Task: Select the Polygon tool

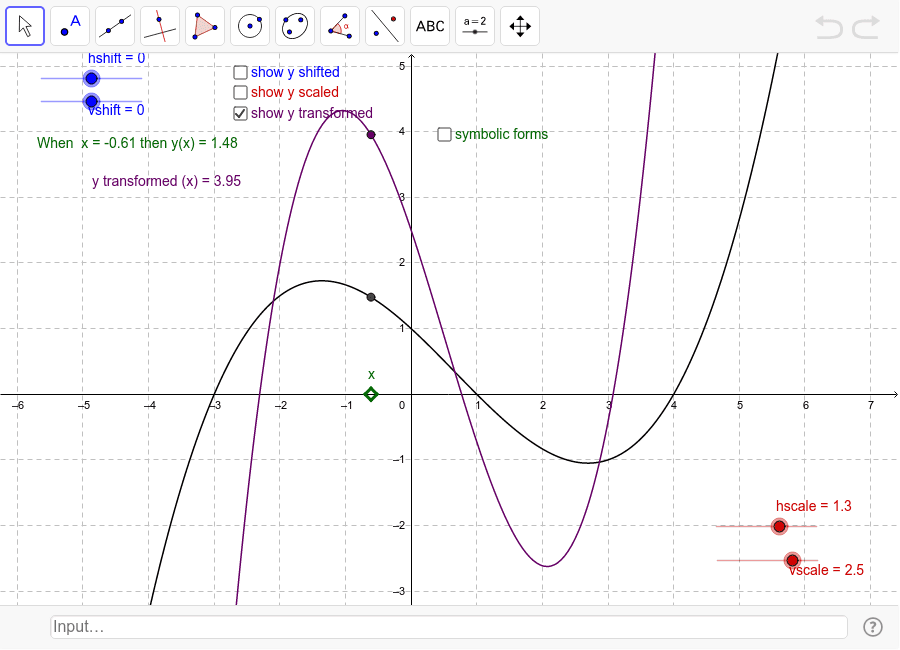Action: click(205, 26)
